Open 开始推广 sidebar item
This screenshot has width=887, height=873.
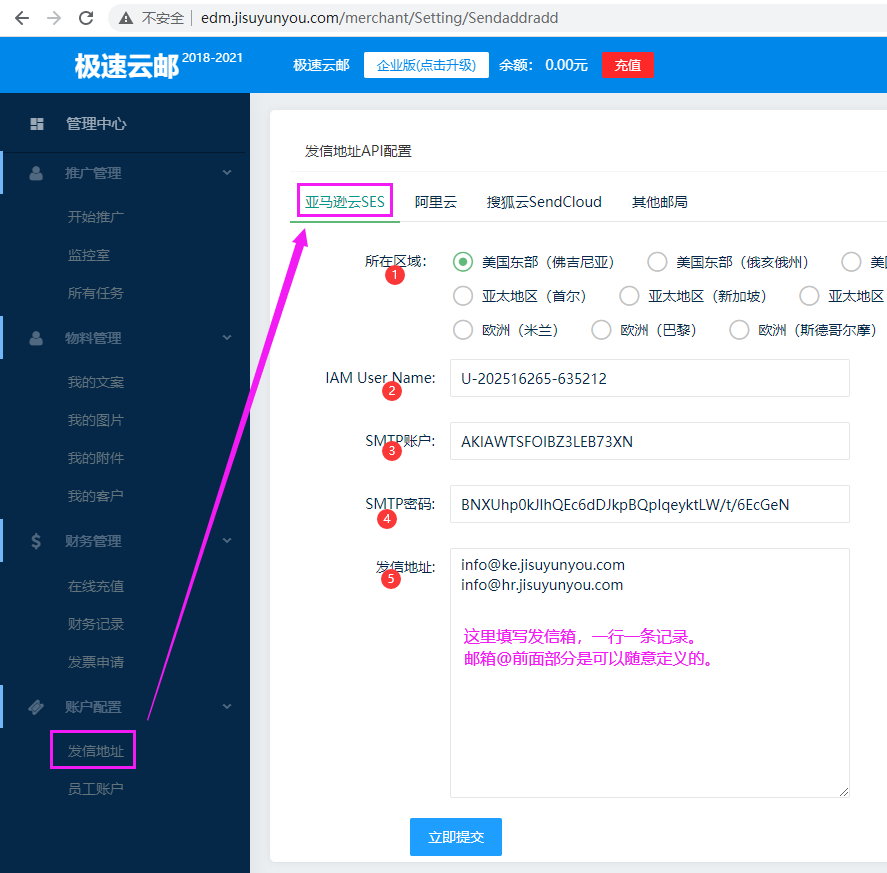coord(96,217)
